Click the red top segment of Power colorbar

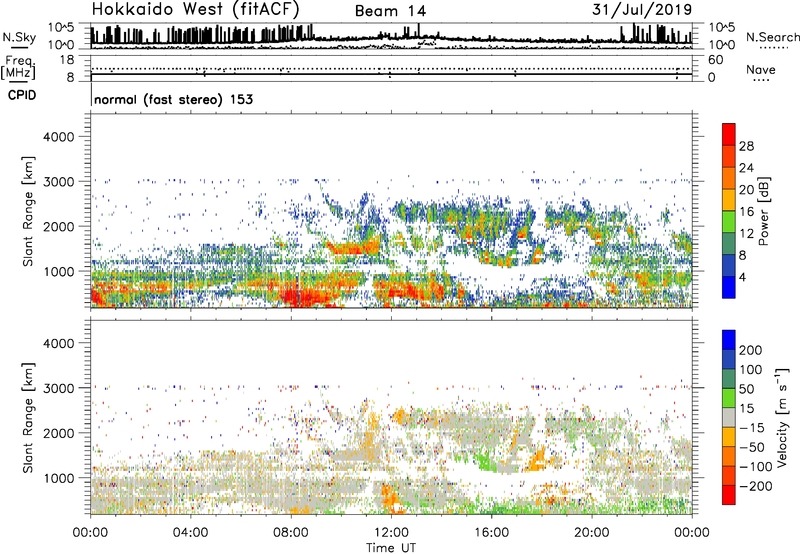729,134
